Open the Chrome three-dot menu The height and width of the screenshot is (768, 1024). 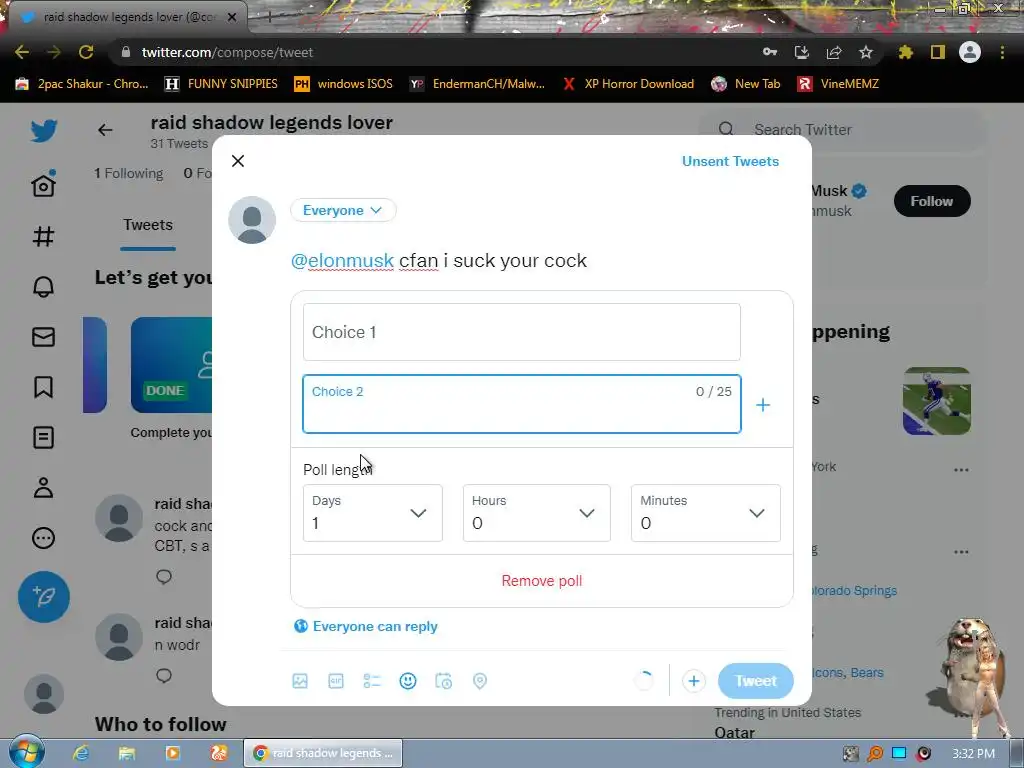(1002, 52)
